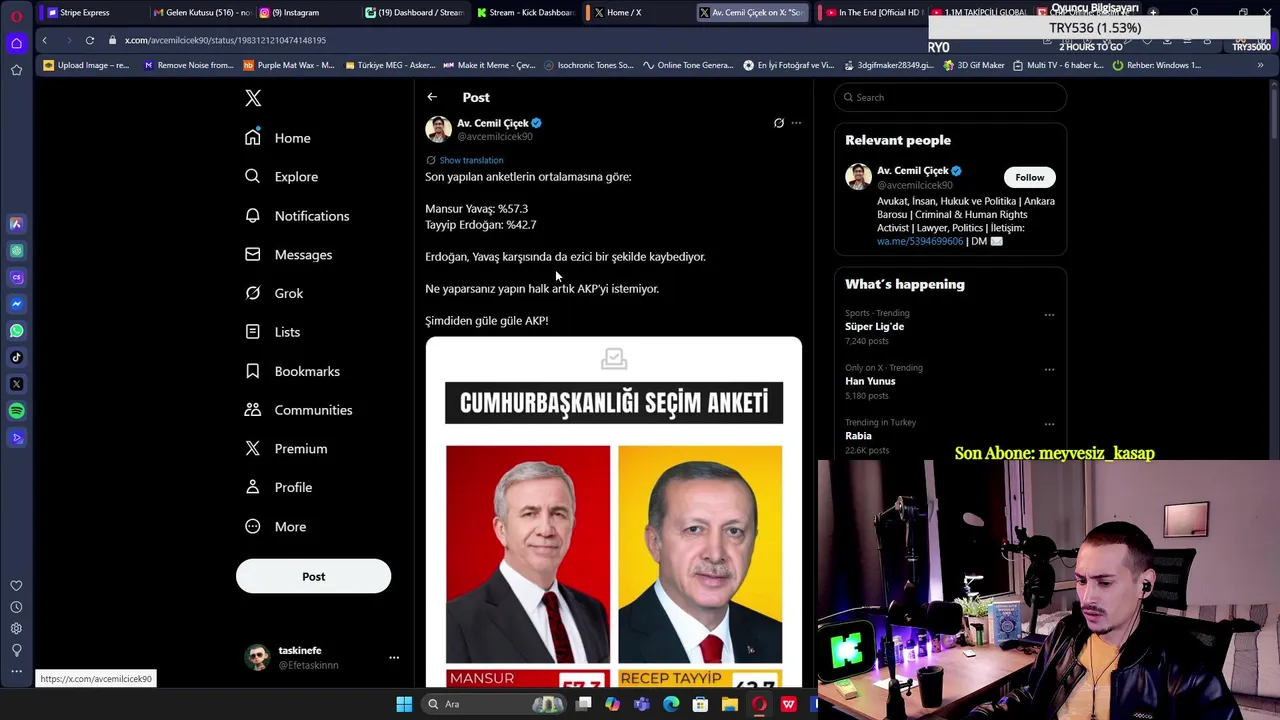Open Spotify in the Opera sidebar

16,411
